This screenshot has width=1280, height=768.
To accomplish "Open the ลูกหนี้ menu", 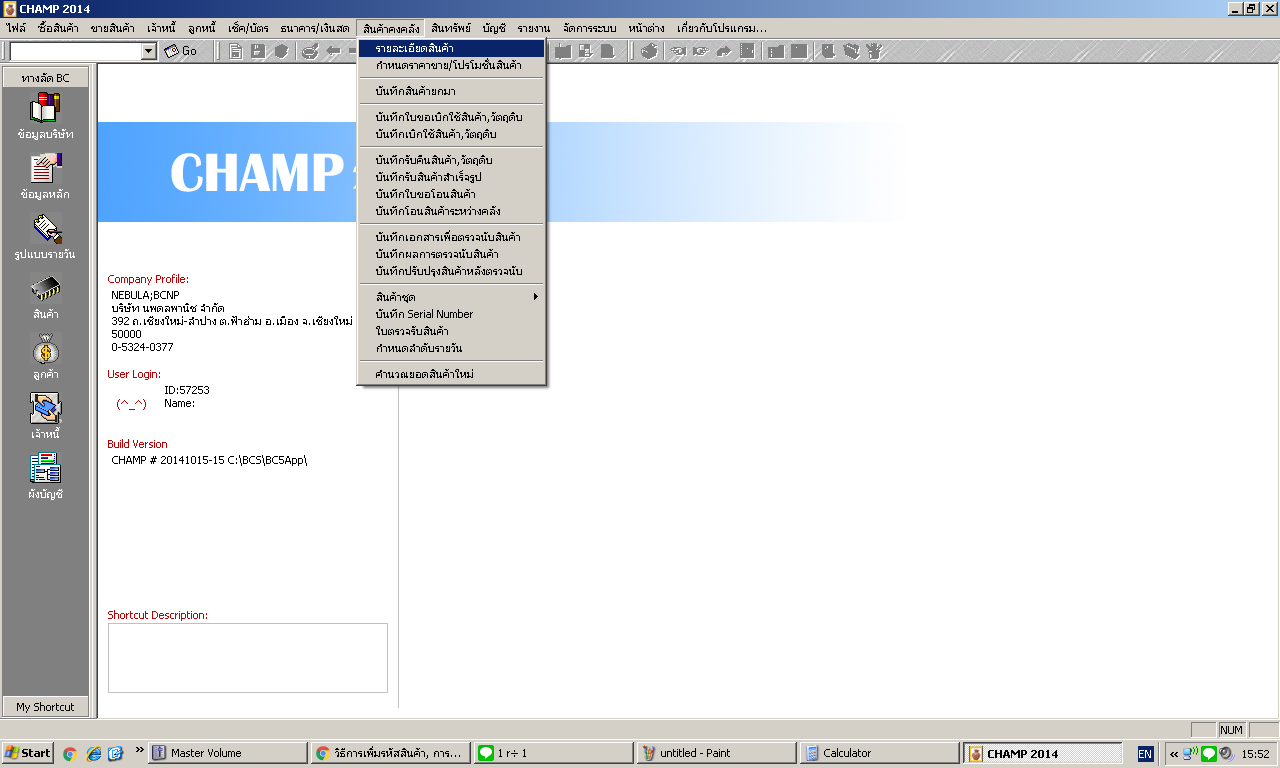I will (202, 28).
